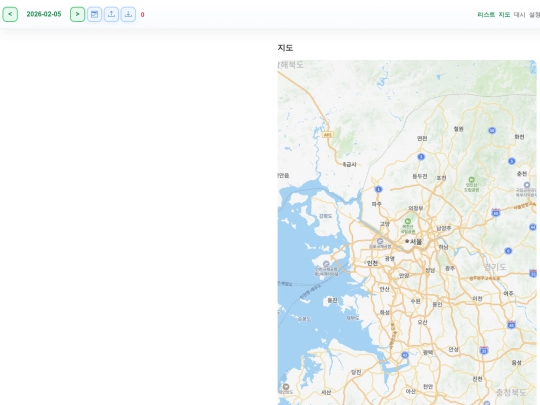Screen dimensions: 540x405
Task: Click the Incheon airport marker icon
Action: [326, 264]
